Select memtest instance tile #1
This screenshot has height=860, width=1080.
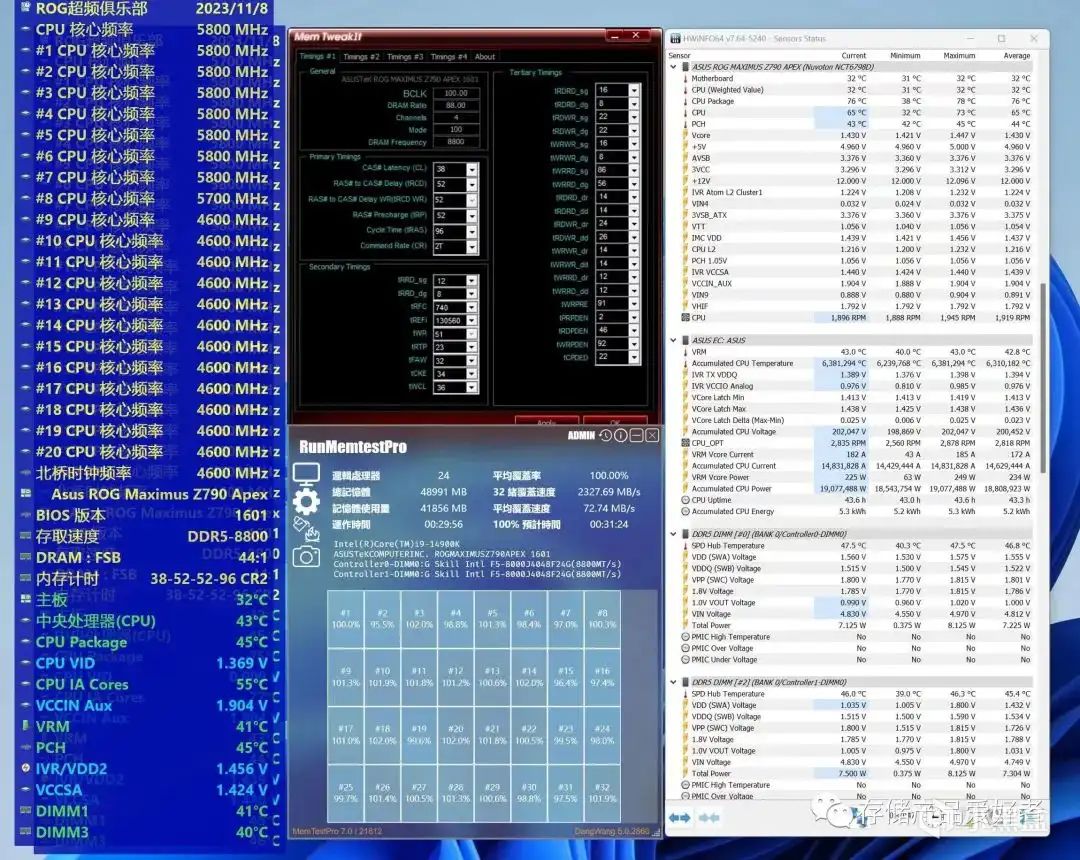click(345, 618)
